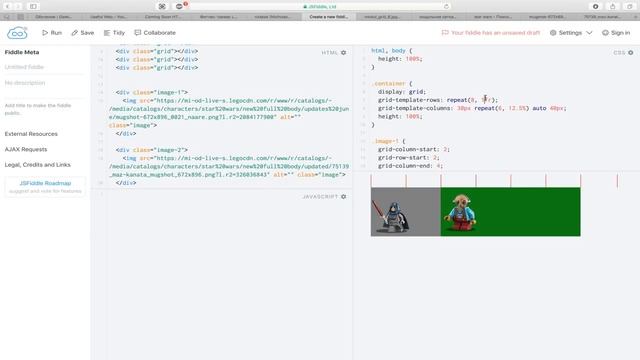Open HTML panel settings gear

point(344,53)
